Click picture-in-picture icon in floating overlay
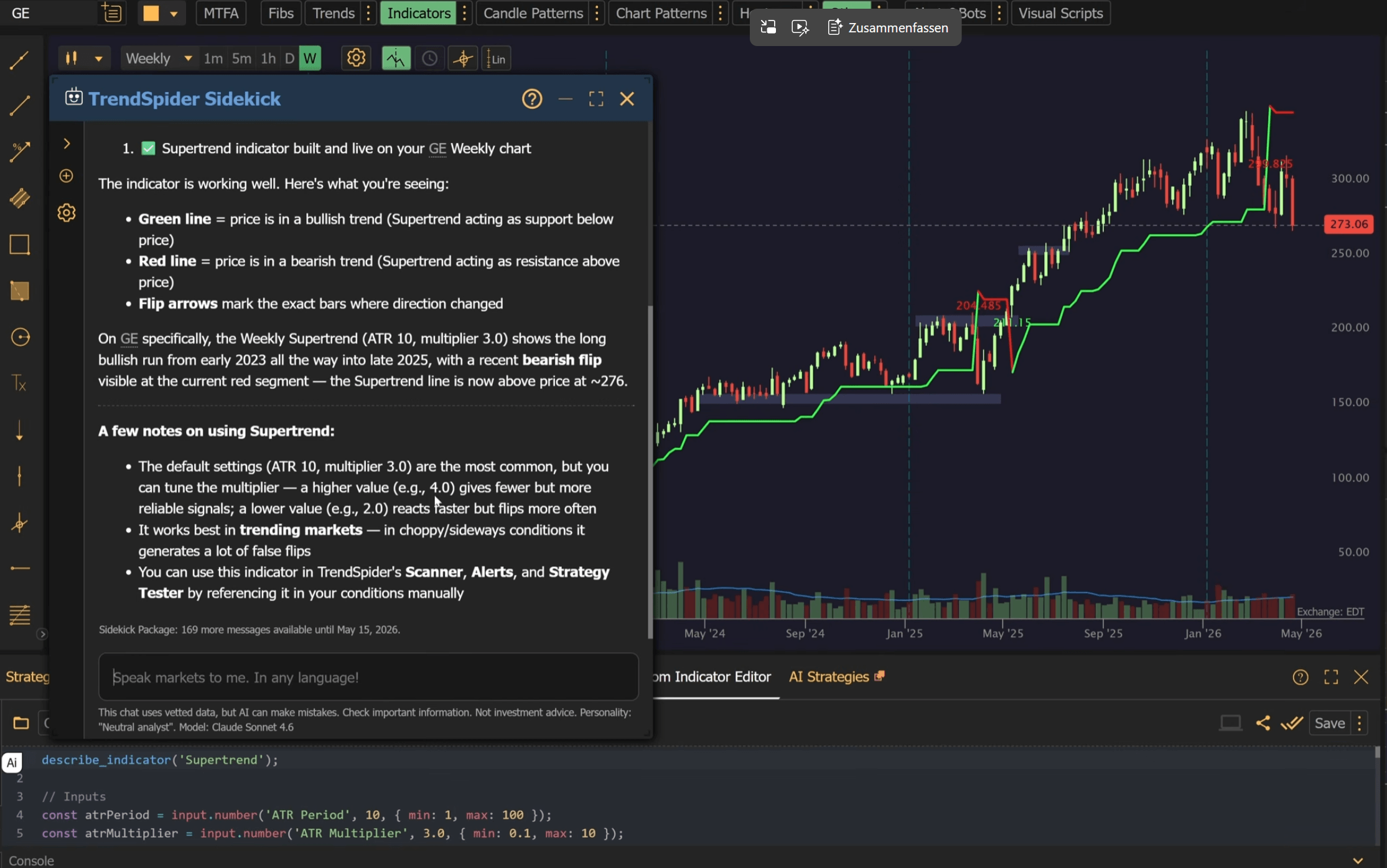This screenshot has width=1387, height=868. (x=768, y=27)
